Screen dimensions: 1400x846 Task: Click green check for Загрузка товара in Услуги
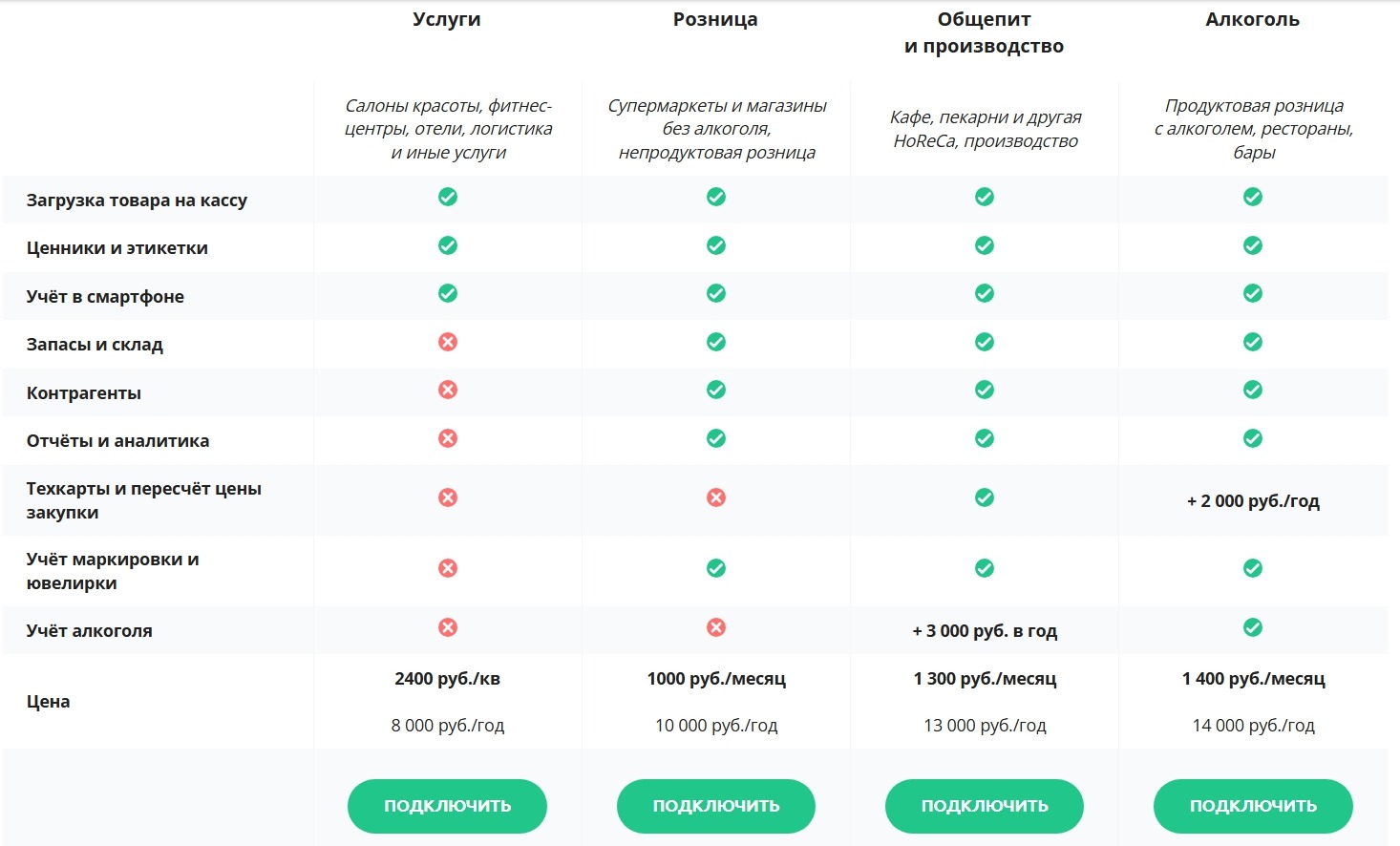pyautogui.click(x=448, y=197)
